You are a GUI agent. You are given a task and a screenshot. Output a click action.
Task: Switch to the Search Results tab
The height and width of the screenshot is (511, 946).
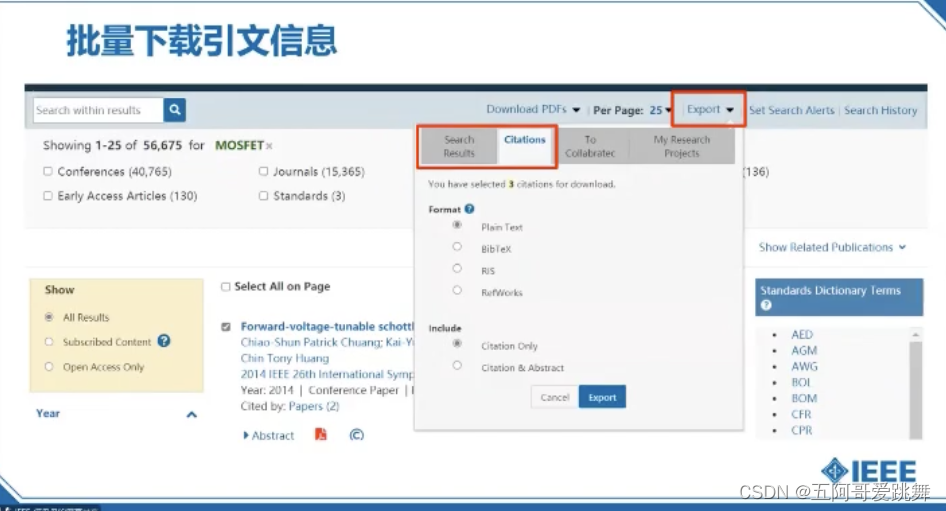459,146
